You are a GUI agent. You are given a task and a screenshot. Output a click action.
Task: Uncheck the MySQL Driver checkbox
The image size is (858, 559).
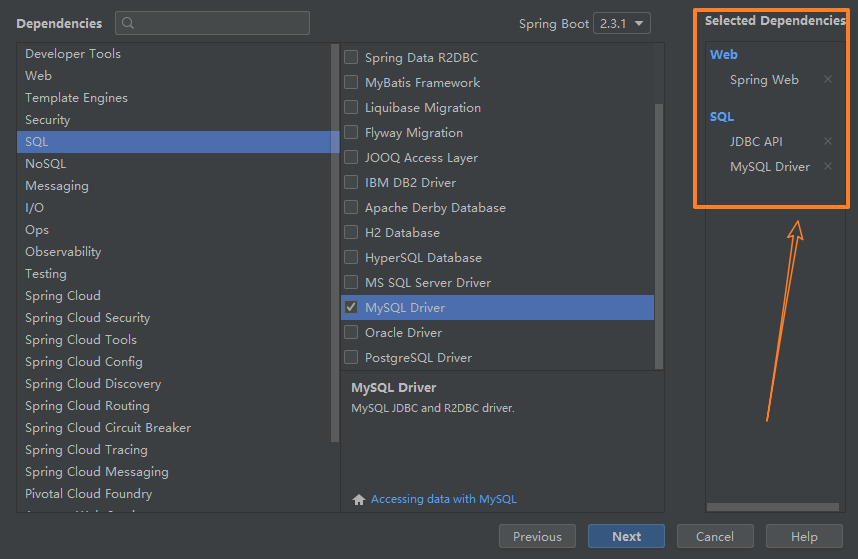[351, 307]
